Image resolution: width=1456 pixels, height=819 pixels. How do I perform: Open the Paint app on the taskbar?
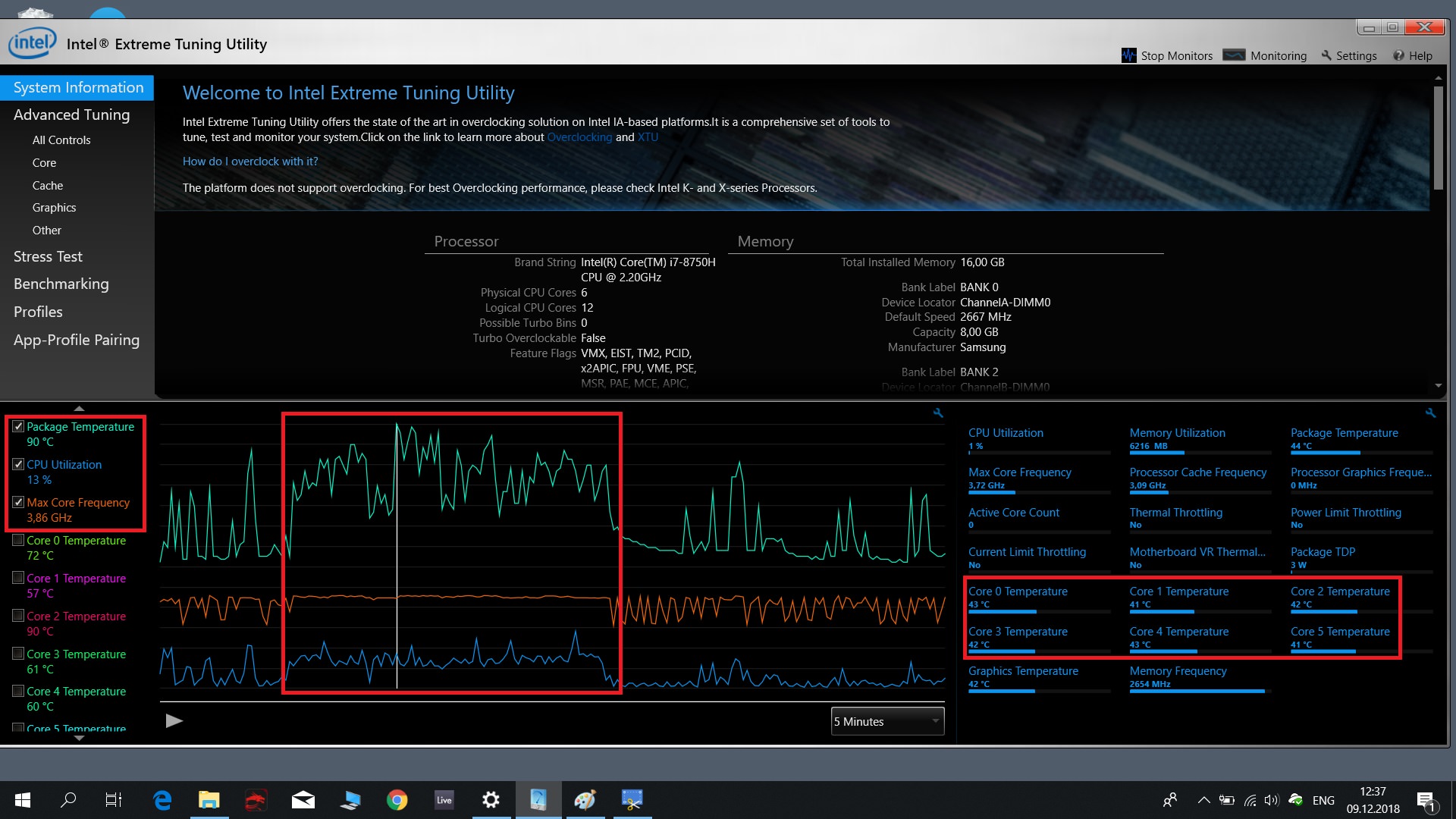click(585, 800)
